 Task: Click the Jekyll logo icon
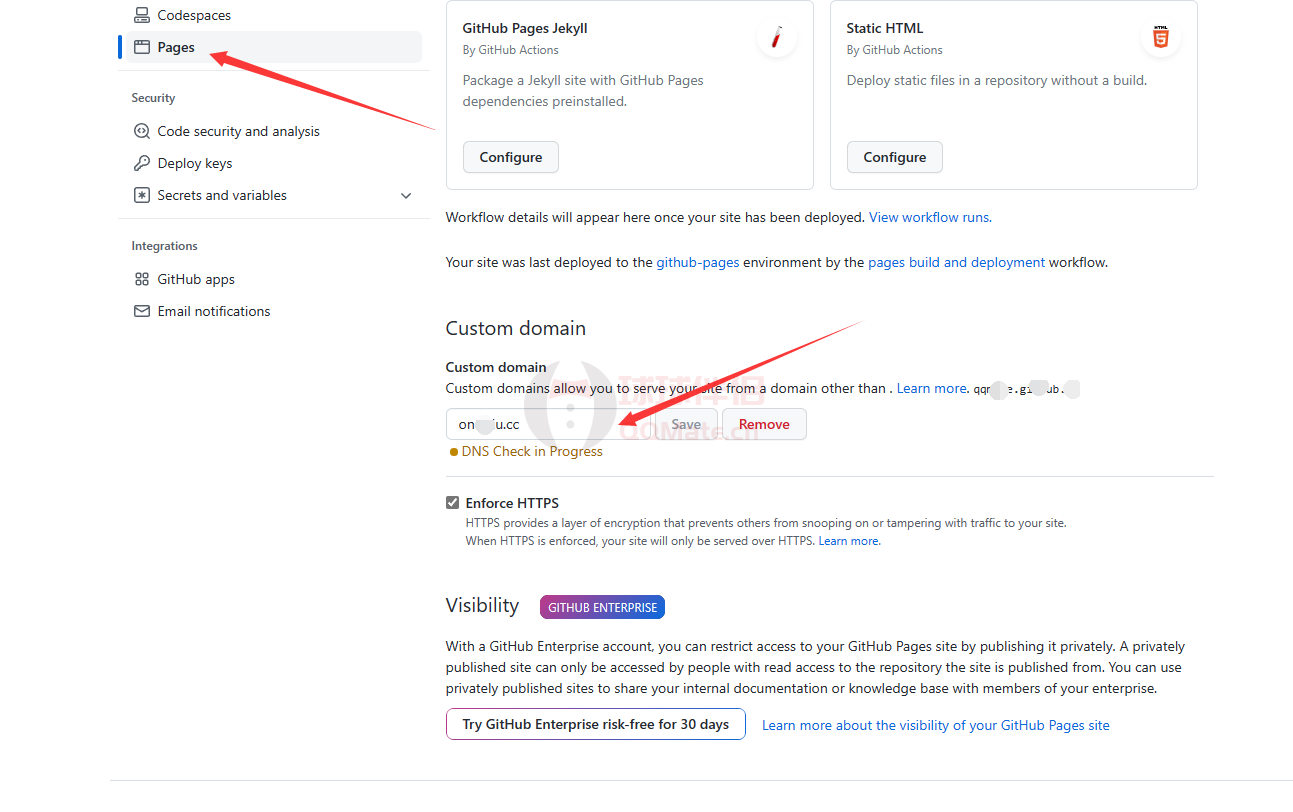click(776, 39)
